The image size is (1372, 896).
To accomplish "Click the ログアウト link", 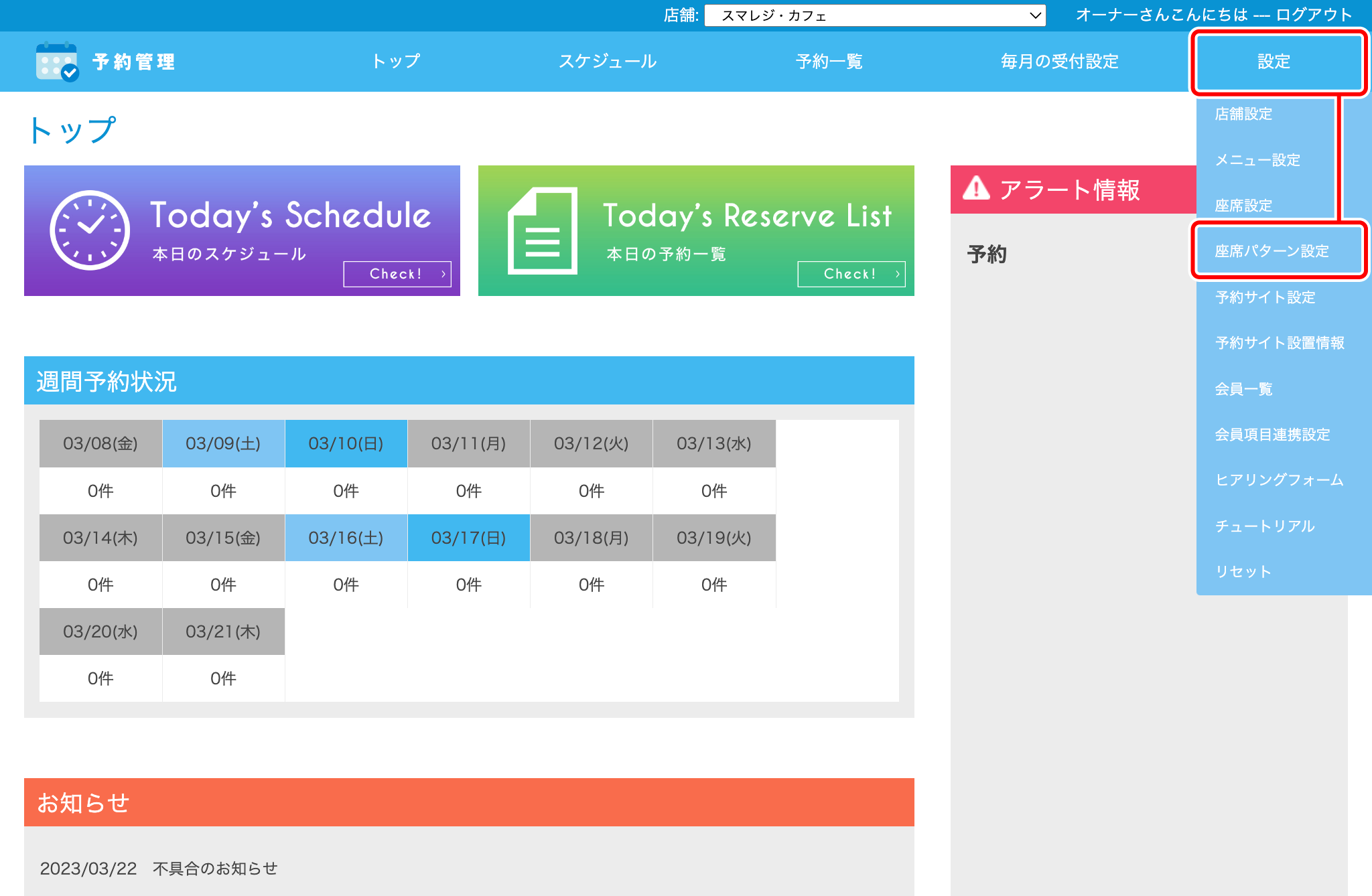I will [x=1313, y=15].
